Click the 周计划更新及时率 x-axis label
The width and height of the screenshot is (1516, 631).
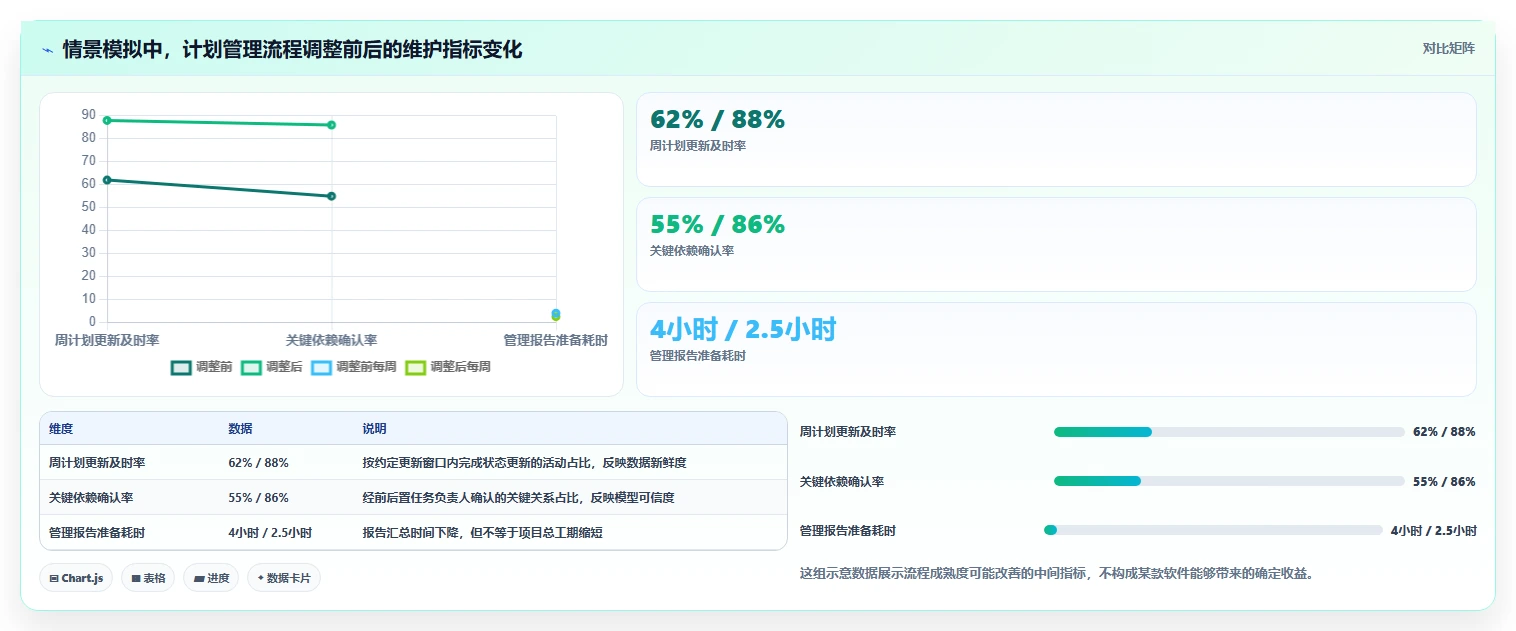click(107, 341)
